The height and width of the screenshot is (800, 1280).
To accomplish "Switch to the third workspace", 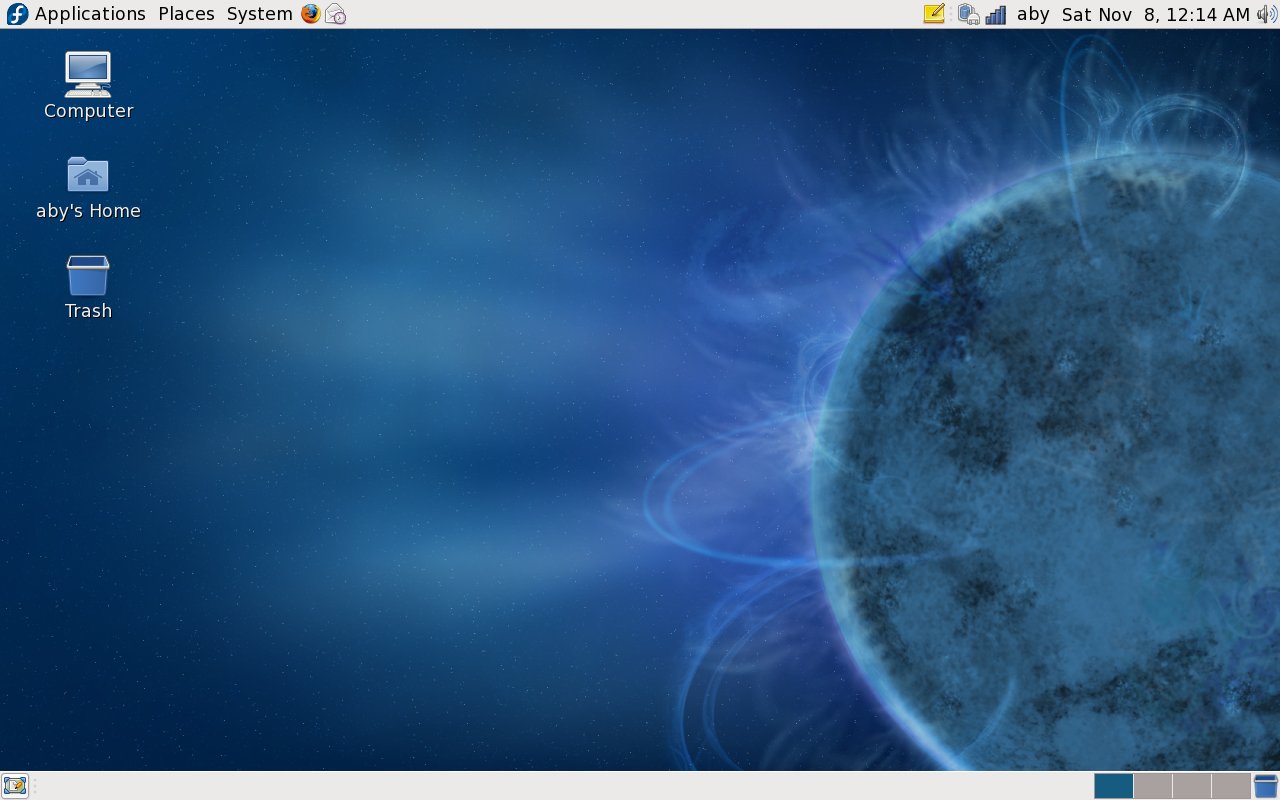I will pos(1192,786).
